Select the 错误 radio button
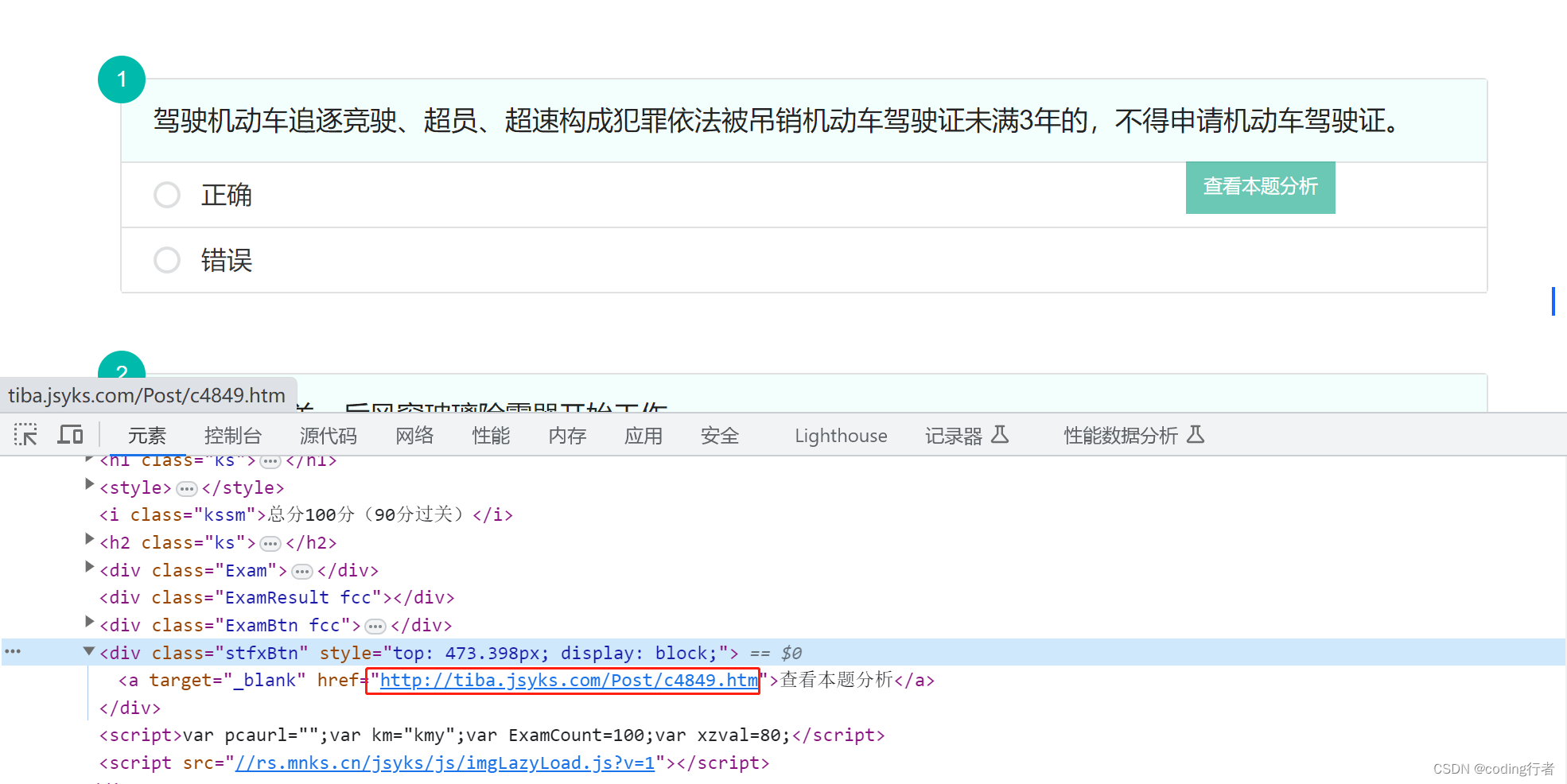1567x784 pixels. point(167,260)
